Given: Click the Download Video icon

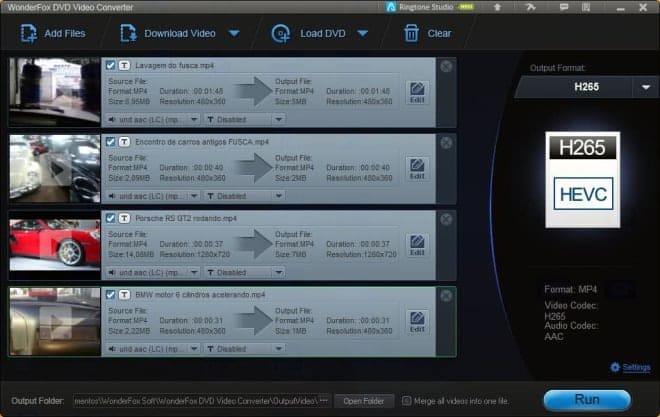Looking at the screenshot, I should click(128, 33).
